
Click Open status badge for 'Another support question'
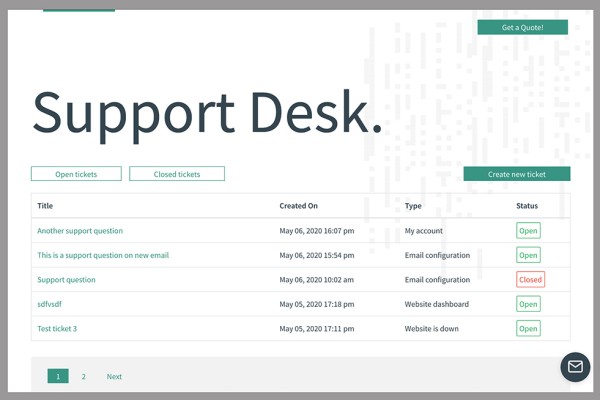click(528, 230)
